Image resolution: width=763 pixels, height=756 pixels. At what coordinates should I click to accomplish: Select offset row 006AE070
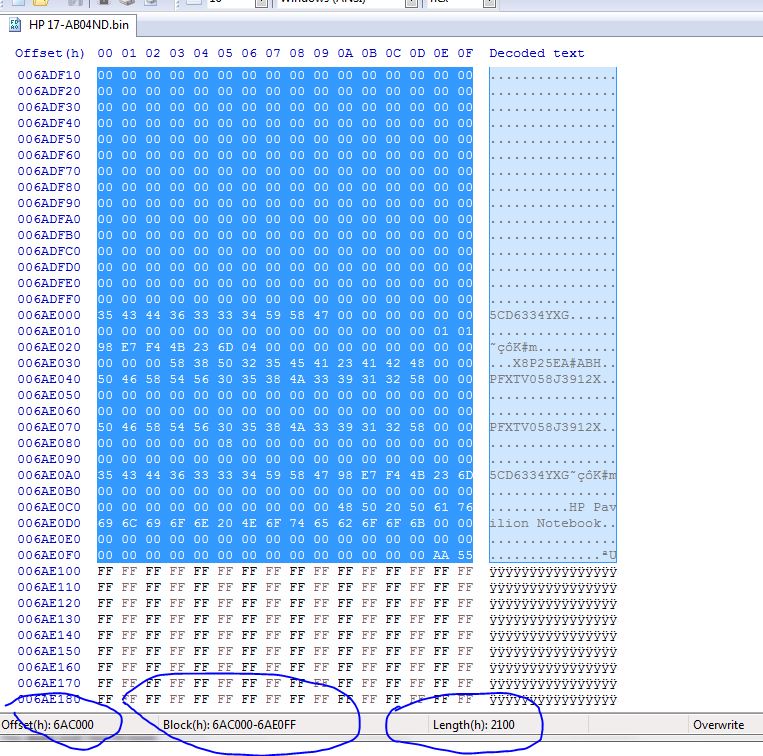tap(49, 427)
